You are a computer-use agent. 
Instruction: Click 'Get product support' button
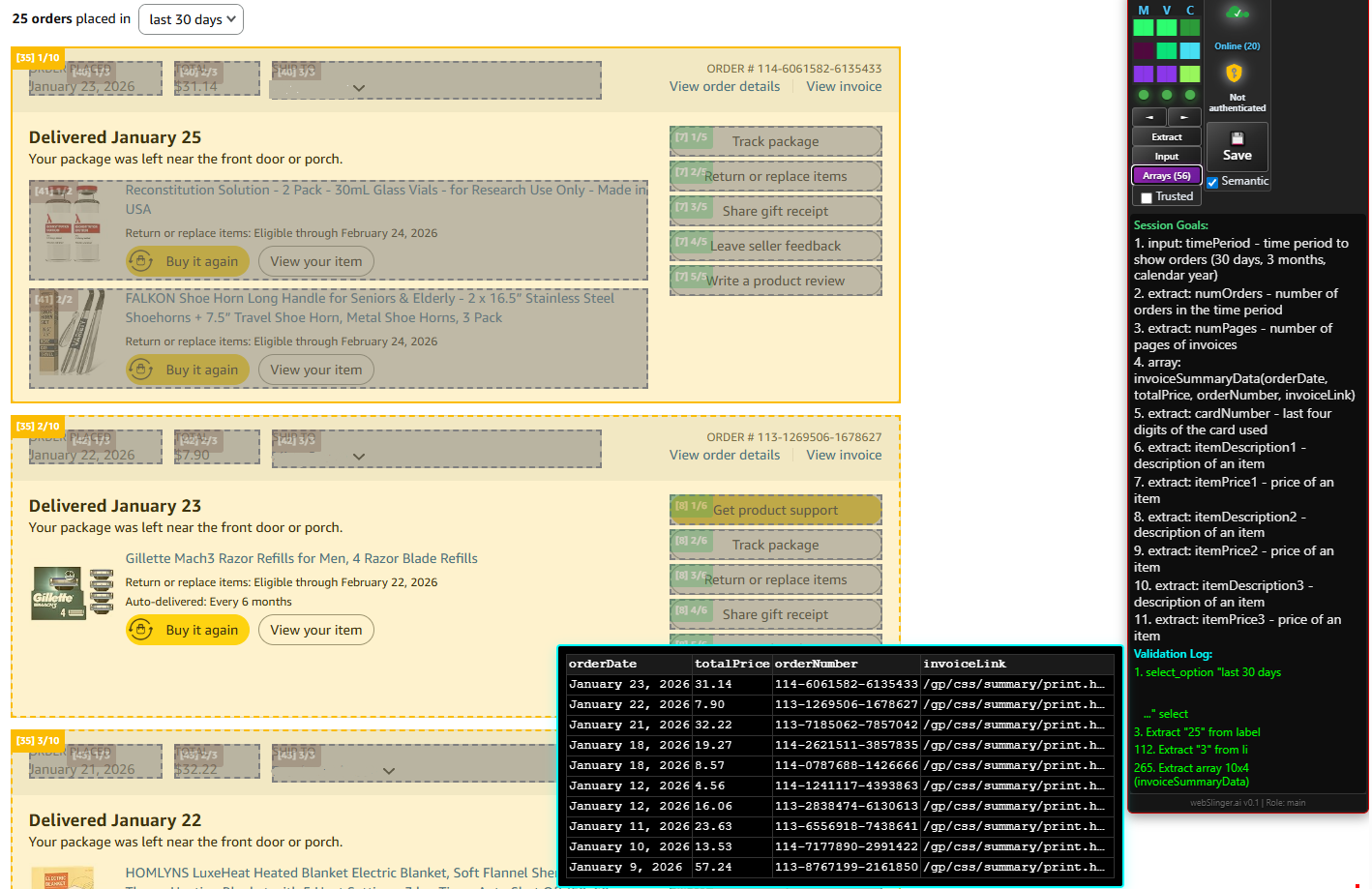tap(776, 510)
